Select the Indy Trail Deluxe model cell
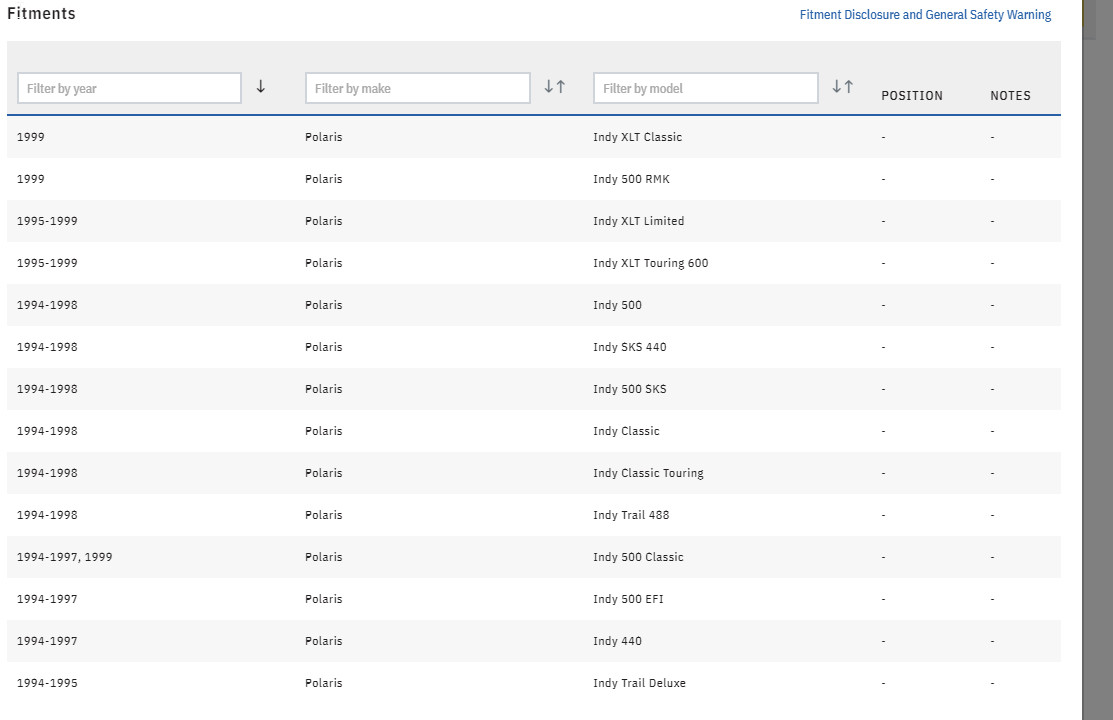The height and width of the screenshot is (720, 1113). (x=640, y=682)
